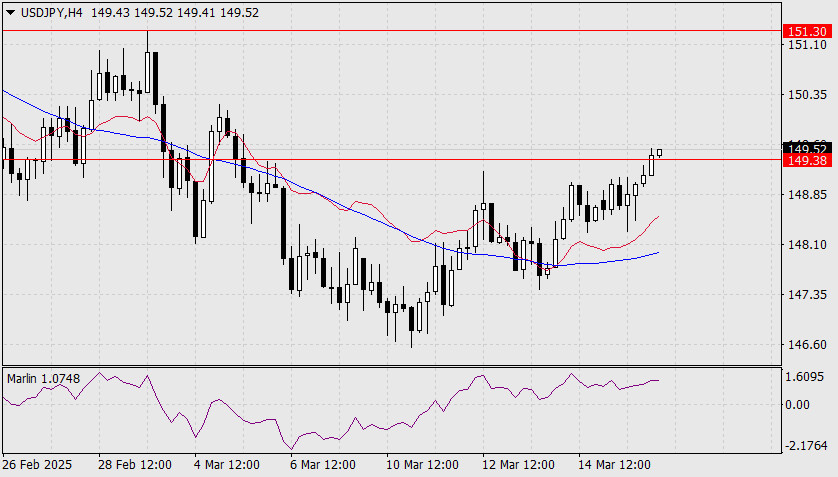The width and height of the screenshot is (838, 477).
Task: Click the 148.10 price scale value
Action: pyautogui.click(x=807, y=245)
